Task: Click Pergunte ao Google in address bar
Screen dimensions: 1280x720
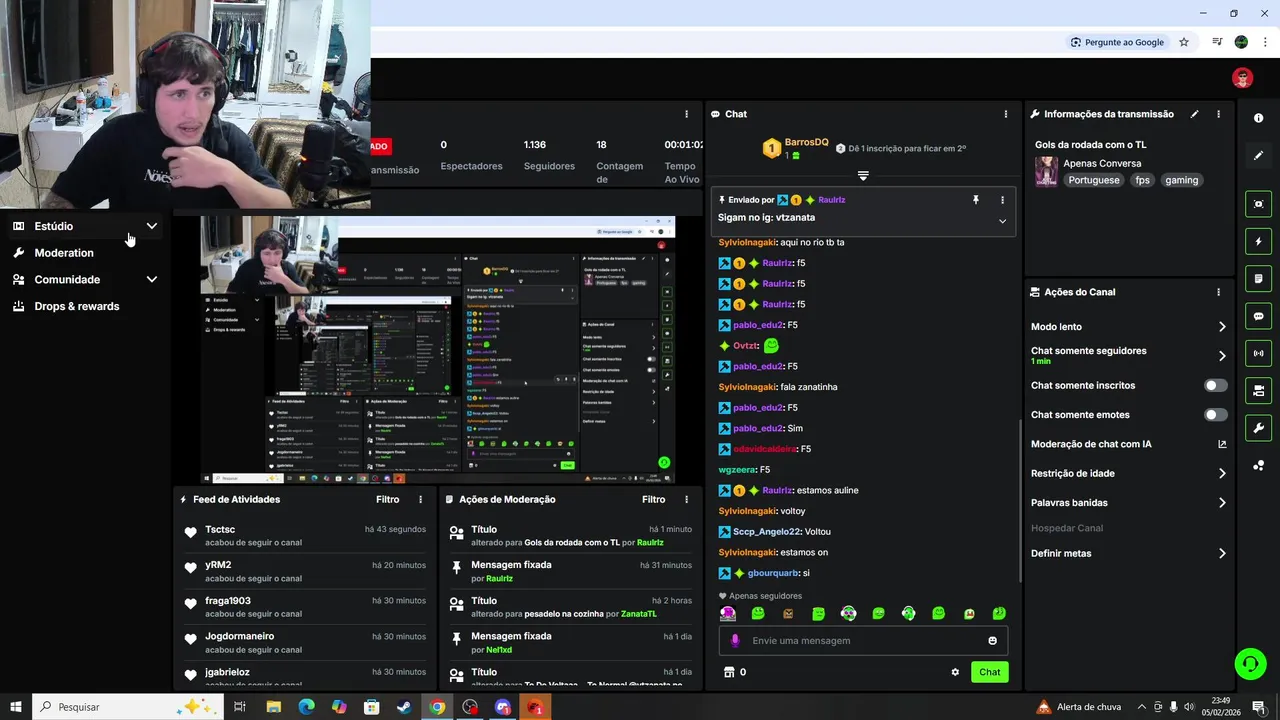Action: click(x=1117, y=42)
